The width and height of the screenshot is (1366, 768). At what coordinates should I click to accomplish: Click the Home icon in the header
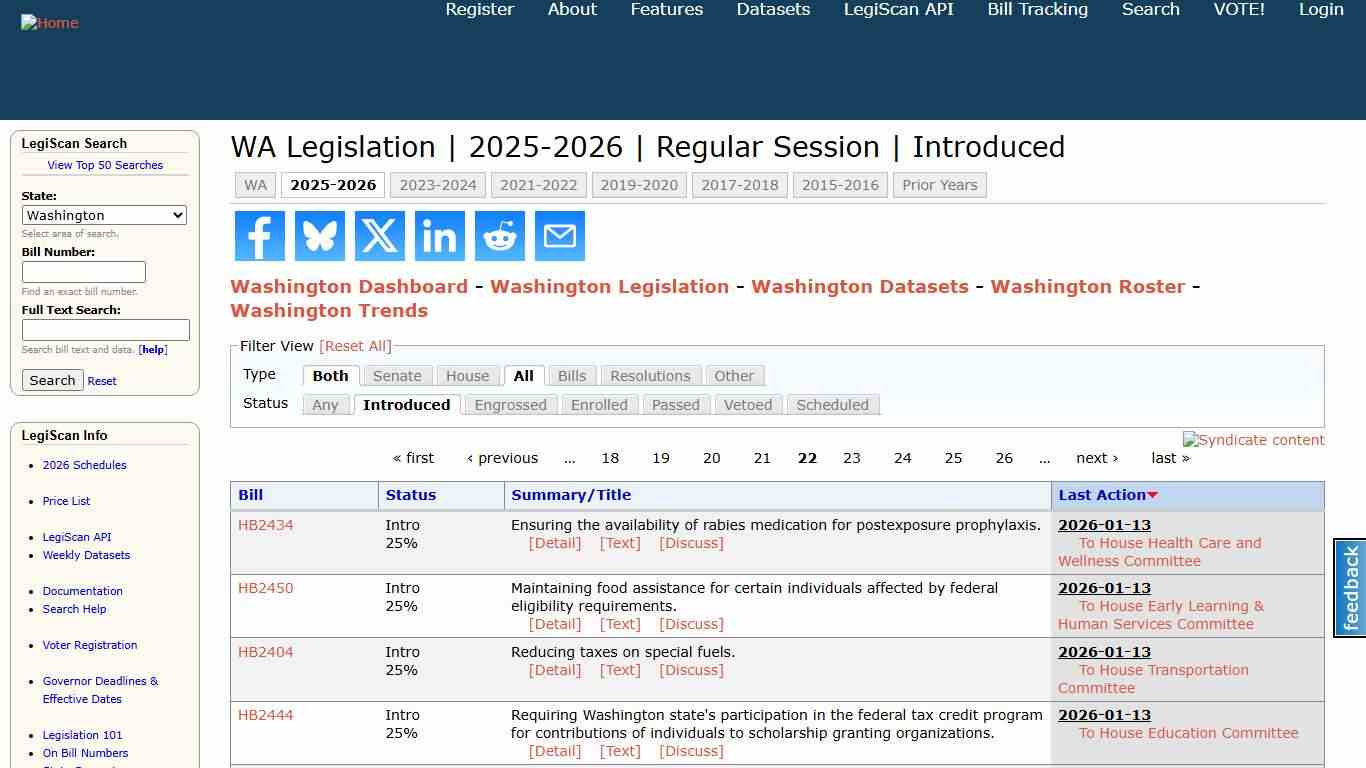point(49,22)
